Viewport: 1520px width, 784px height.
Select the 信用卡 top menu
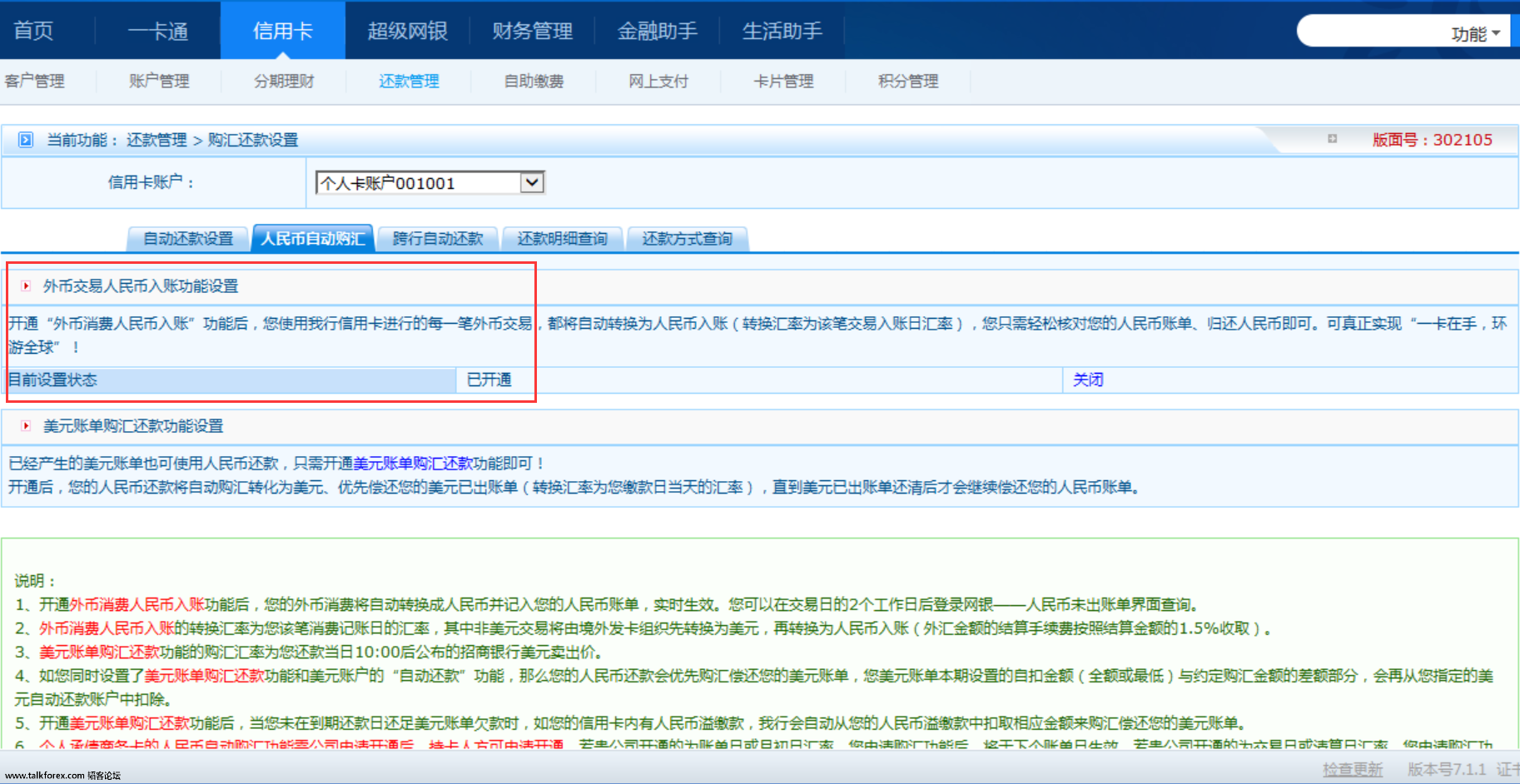click(x=283, y=32)
